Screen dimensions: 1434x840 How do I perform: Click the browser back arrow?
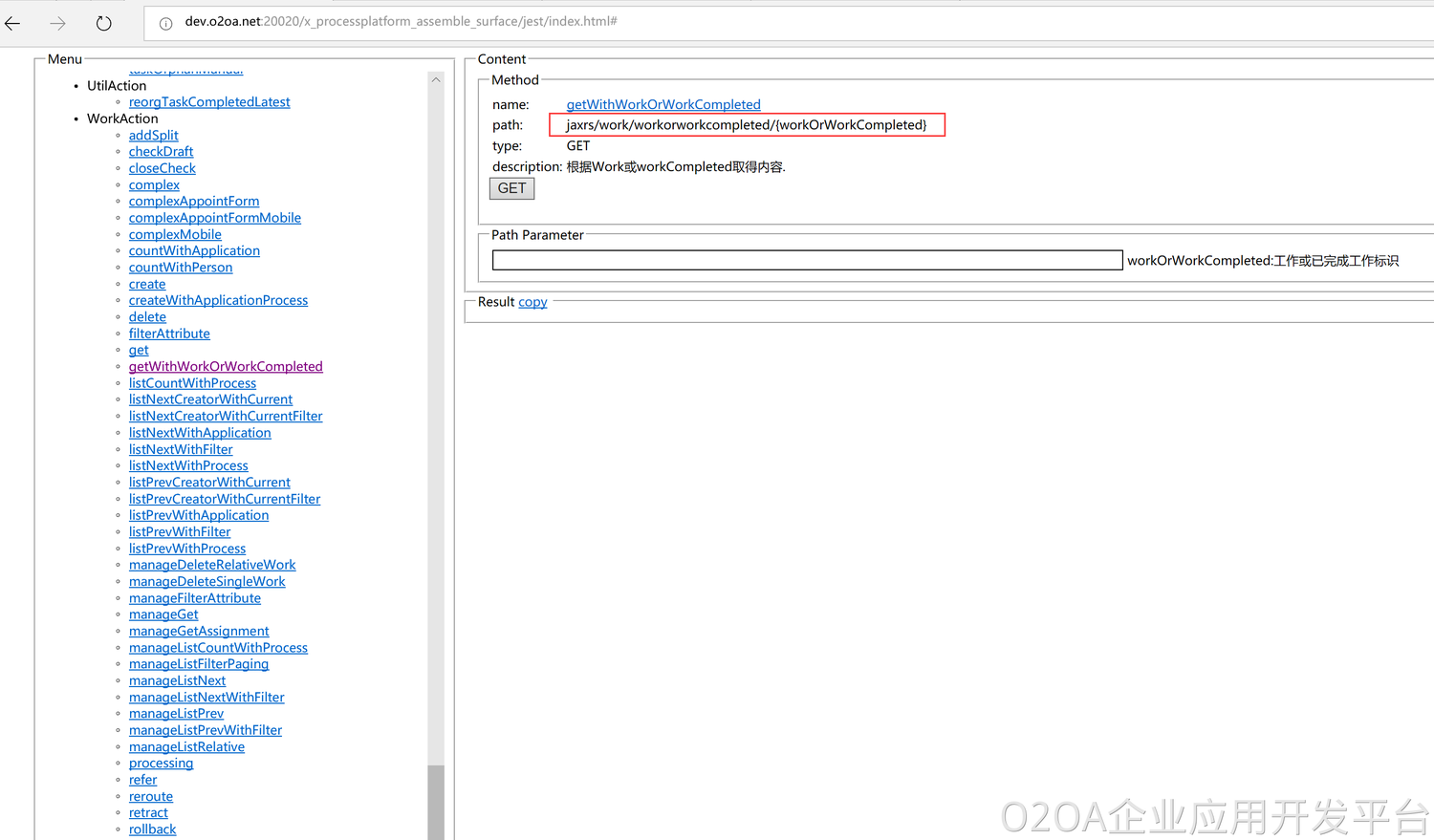[13, 23]
